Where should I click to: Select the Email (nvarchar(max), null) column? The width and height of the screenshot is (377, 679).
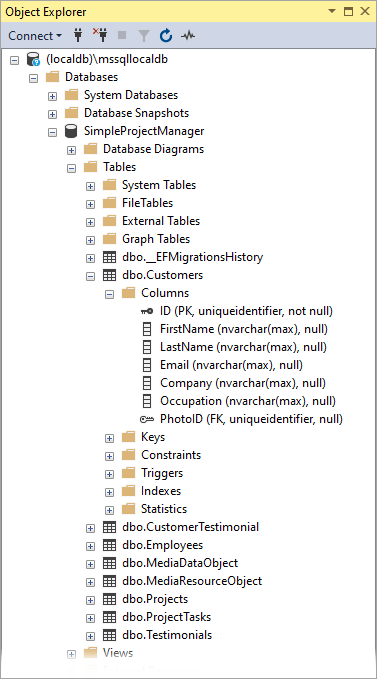click(231, 365)
